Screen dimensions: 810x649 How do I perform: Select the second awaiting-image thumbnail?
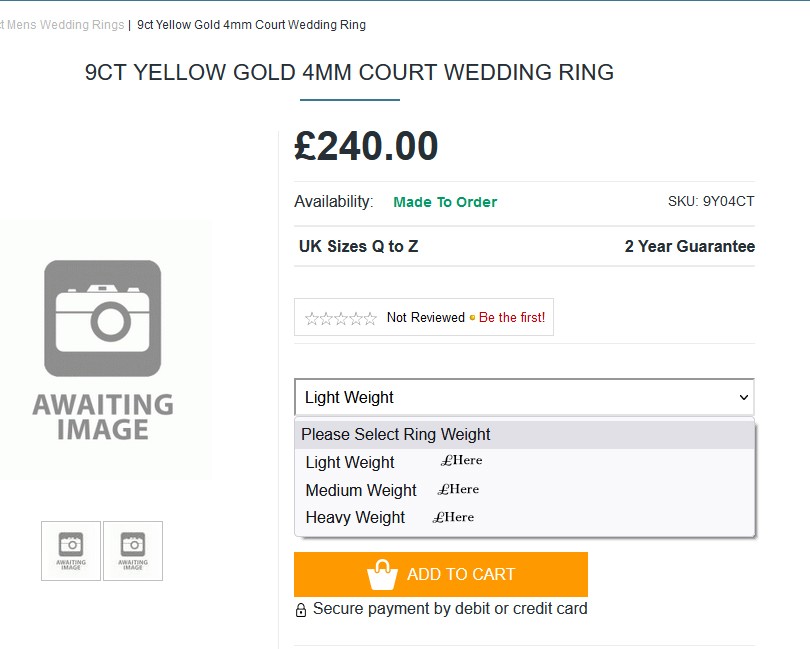click(x=133, y=550)
